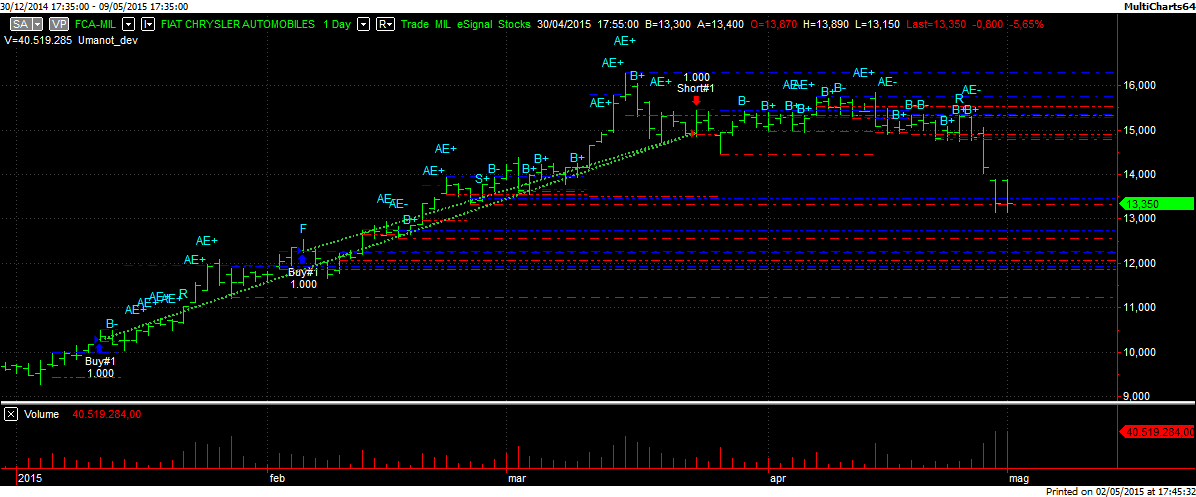Click the red Short#1 arrow marker
The height and width of the screenshot is (497, 1196).
tap(696, 101)
